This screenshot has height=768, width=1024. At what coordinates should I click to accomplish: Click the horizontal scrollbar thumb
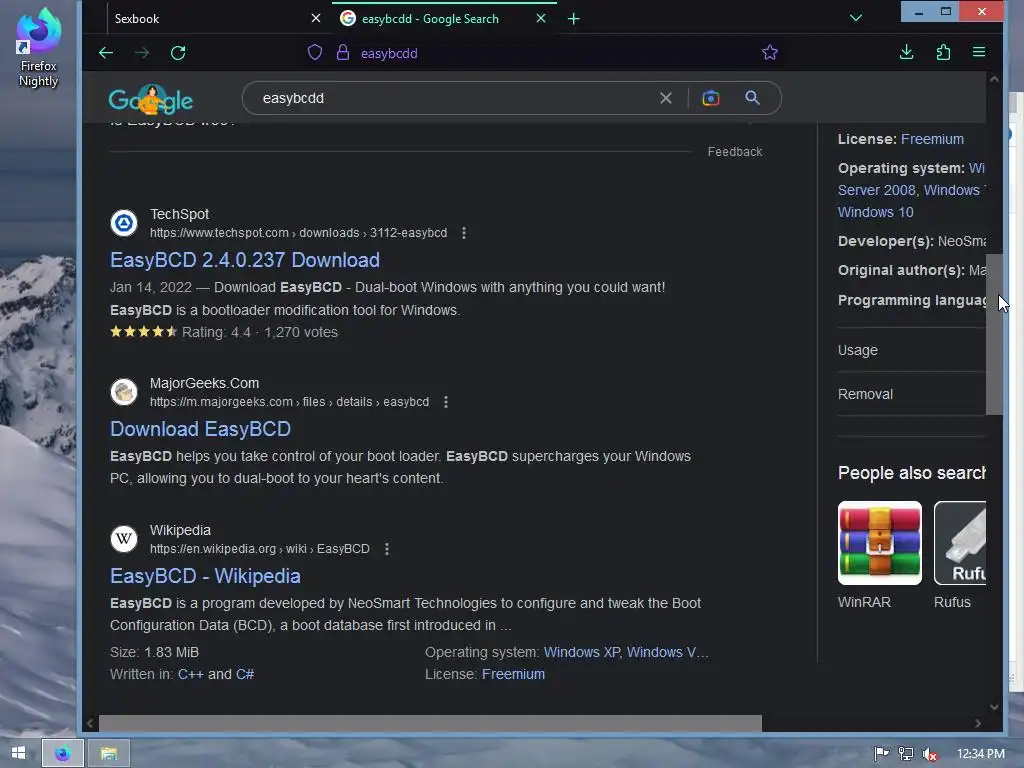pyautogui.click(x=430, y=723)
